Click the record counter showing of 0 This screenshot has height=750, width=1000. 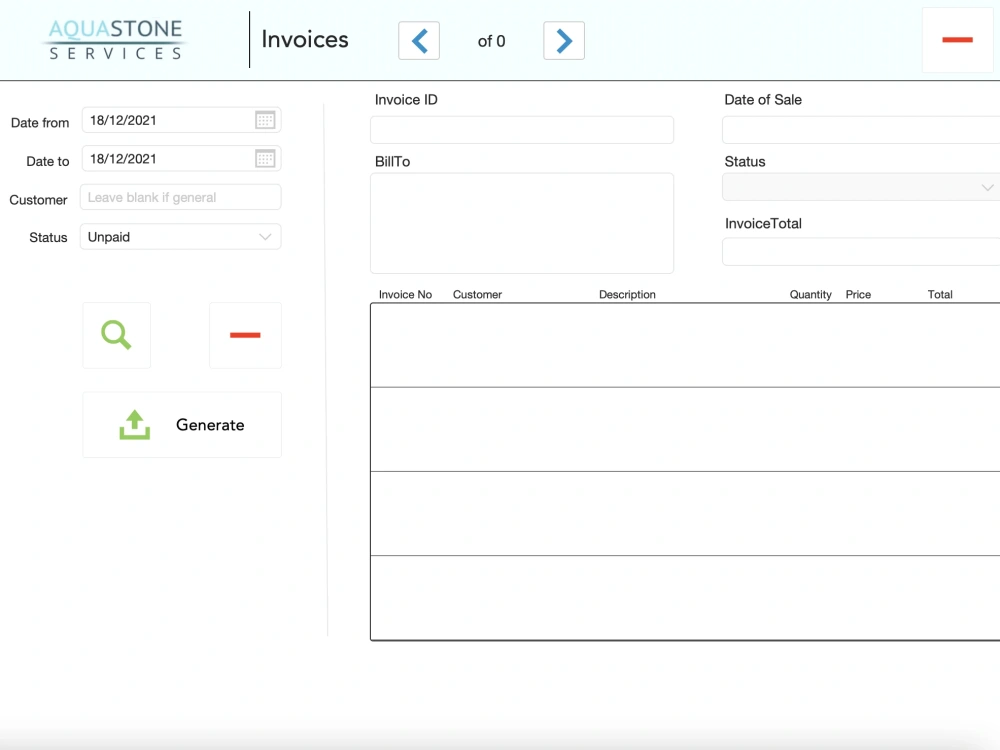click(x=491, y=41)
